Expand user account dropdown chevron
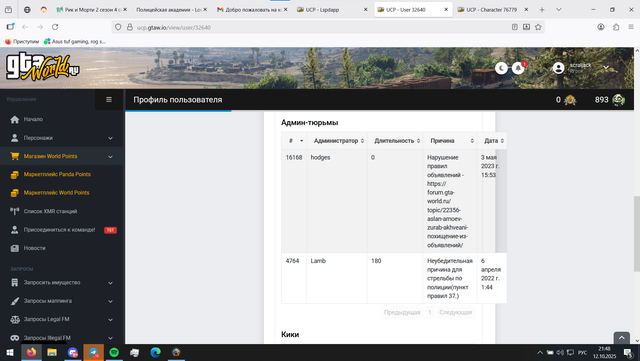Image resolution: width=640 pixels, height=361 pixels. pyautogui.click(x=606, y=68)
